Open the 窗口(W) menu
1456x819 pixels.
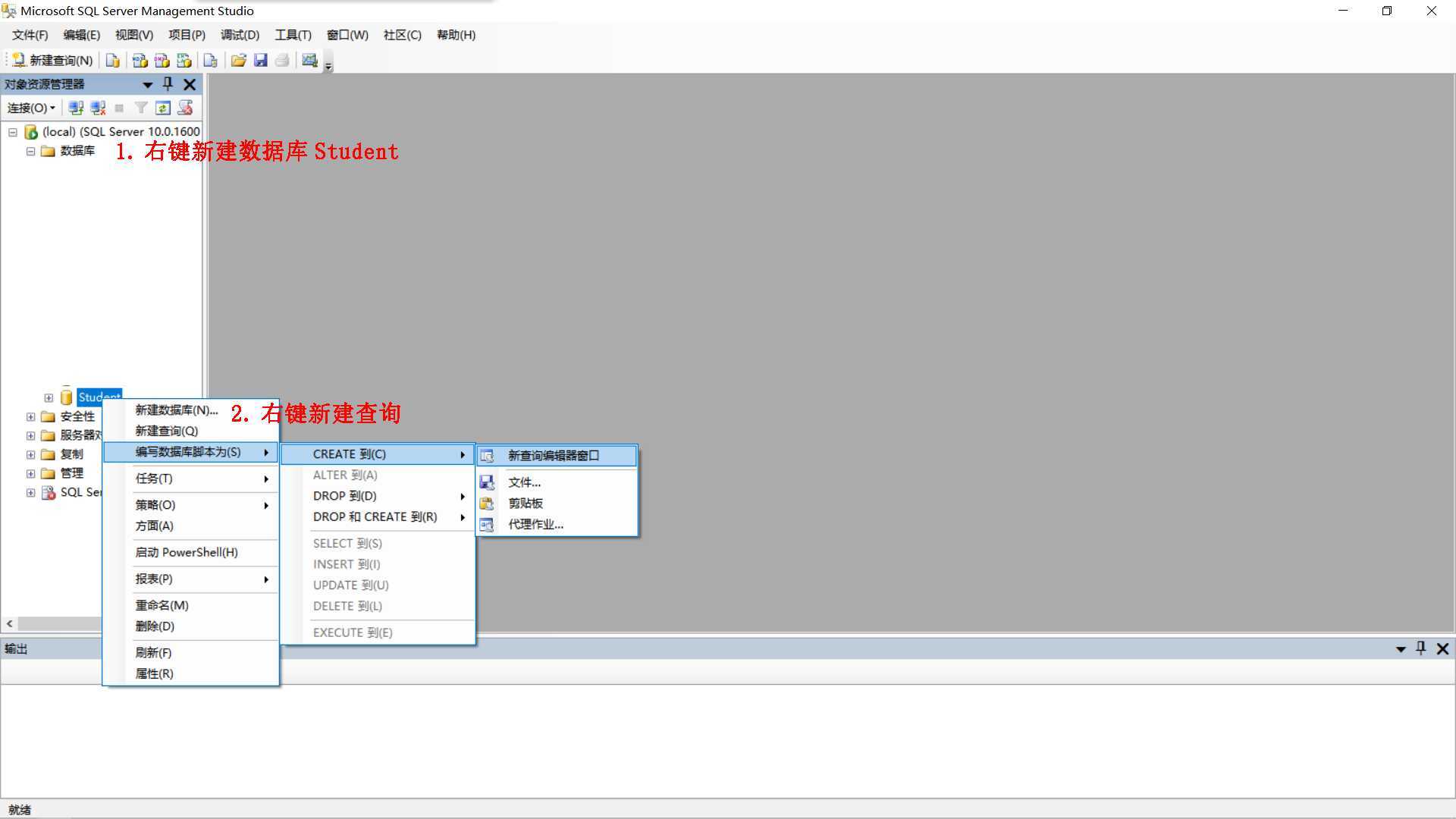click(x=347, y=35)
